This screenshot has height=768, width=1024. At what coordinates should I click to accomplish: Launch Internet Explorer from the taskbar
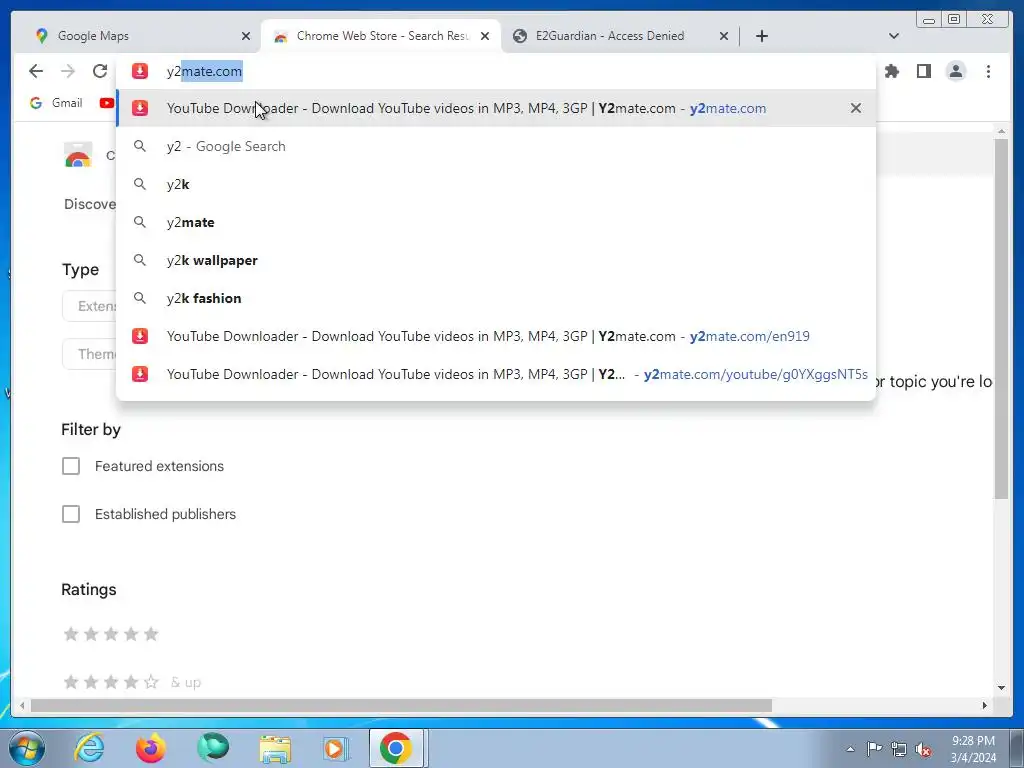point(89,748)
